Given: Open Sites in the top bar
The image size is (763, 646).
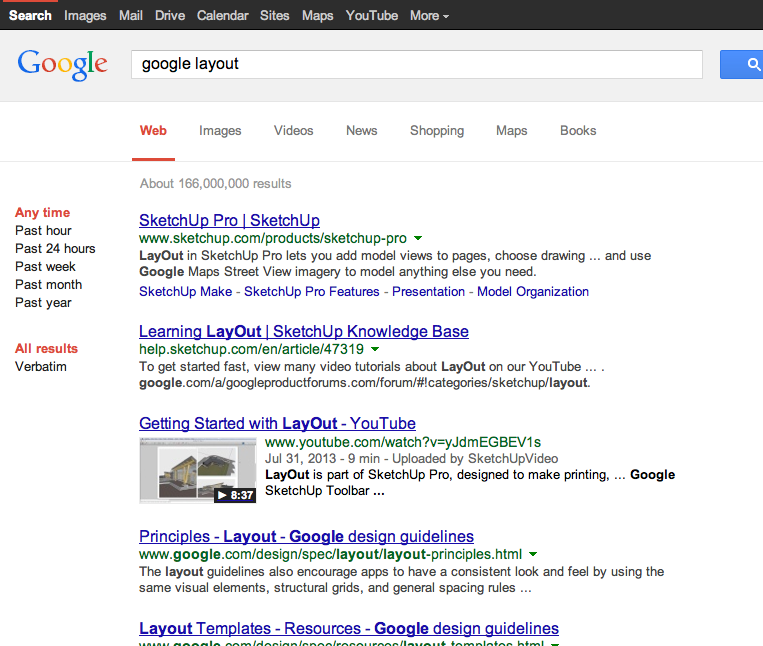Looking at the screenshot, I should (274, 16).
